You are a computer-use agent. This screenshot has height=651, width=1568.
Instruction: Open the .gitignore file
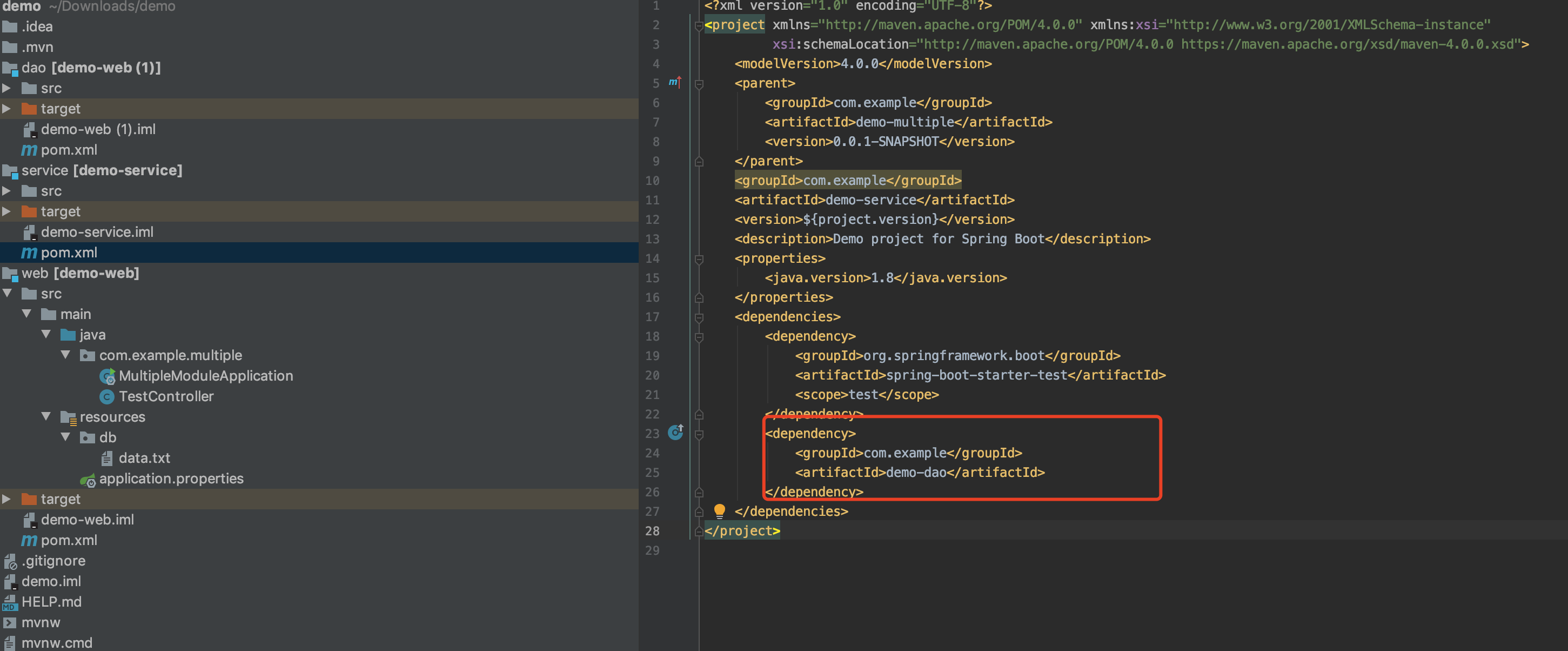click(53, 560)
